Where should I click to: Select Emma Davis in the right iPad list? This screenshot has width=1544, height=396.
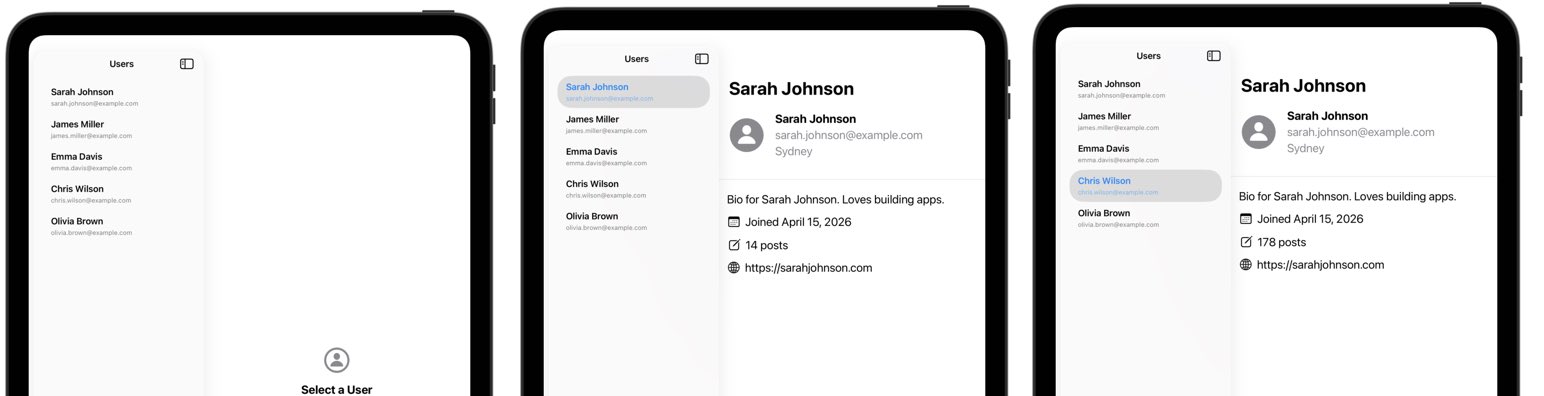pos(1146,153)
